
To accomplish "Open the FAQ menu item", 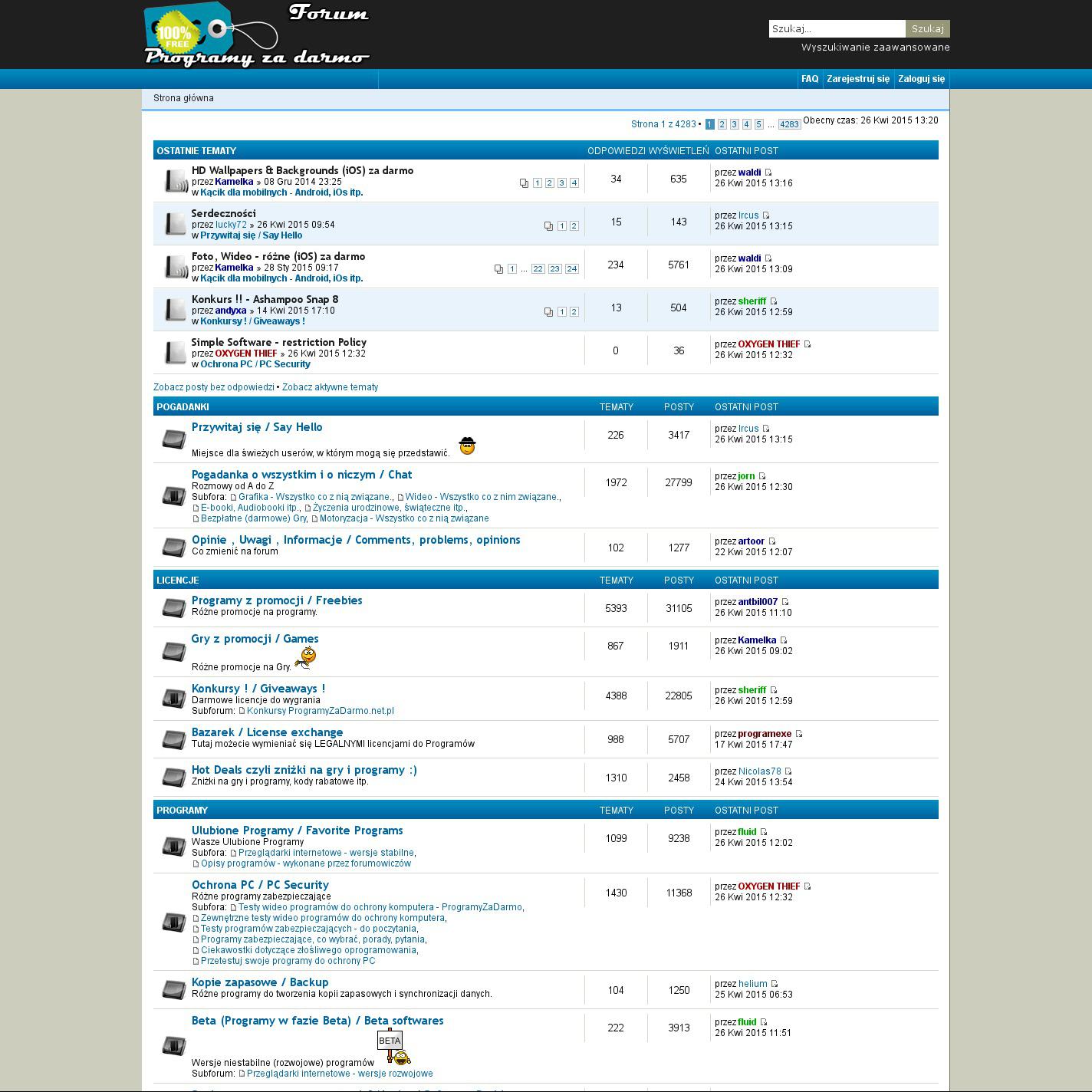I will click(809, 79).
